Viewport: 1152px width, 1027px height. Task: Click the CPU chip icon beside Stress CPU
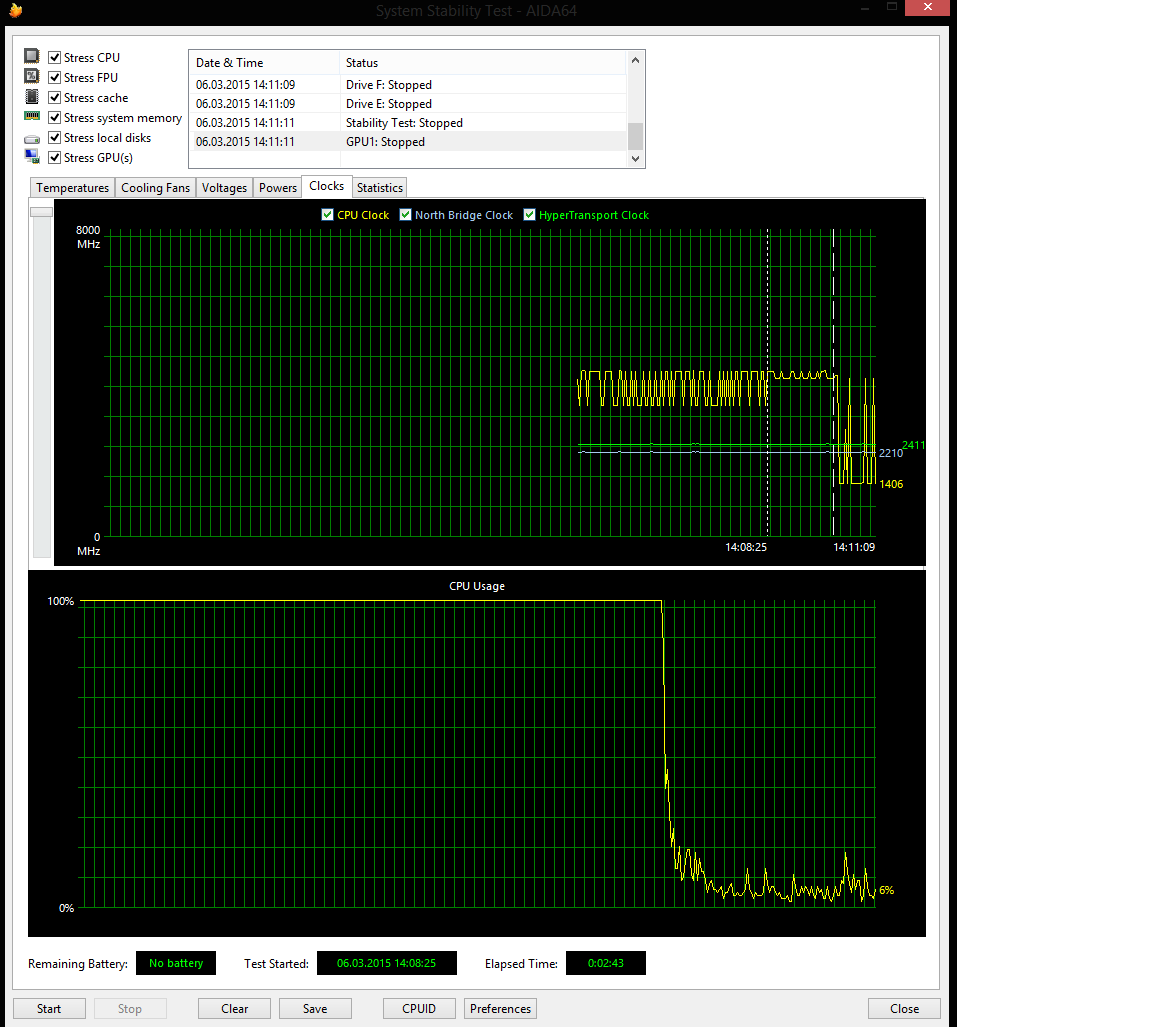click(x=32, y=57)
